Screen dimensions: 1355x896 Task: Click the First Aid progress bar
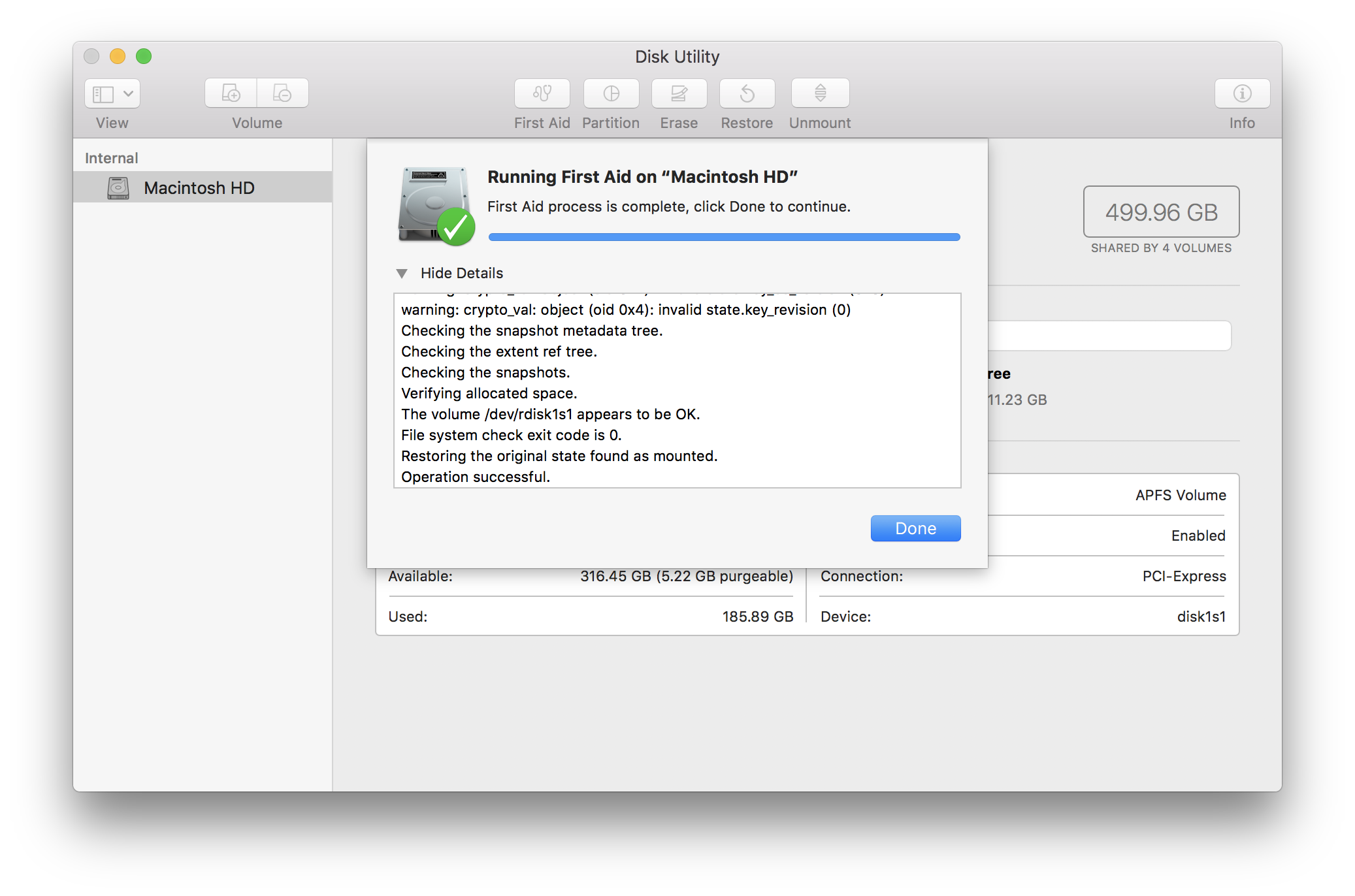tap(724, 237)
